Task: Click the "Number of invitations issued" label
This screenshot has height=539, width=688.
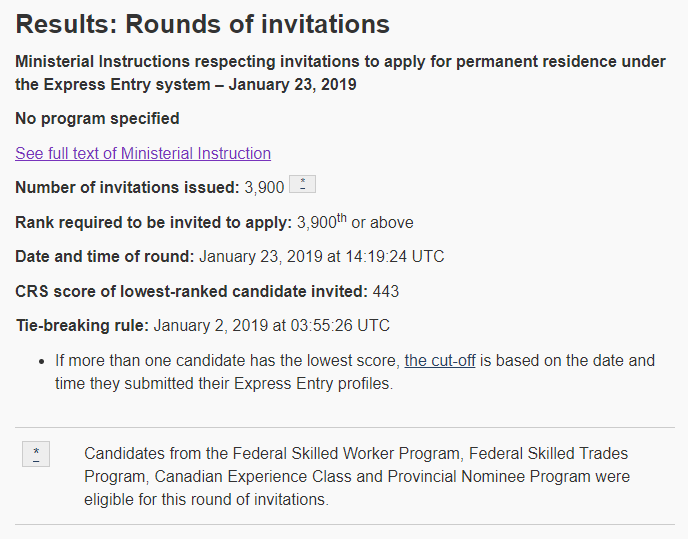Action: click(x=127, y=187)
